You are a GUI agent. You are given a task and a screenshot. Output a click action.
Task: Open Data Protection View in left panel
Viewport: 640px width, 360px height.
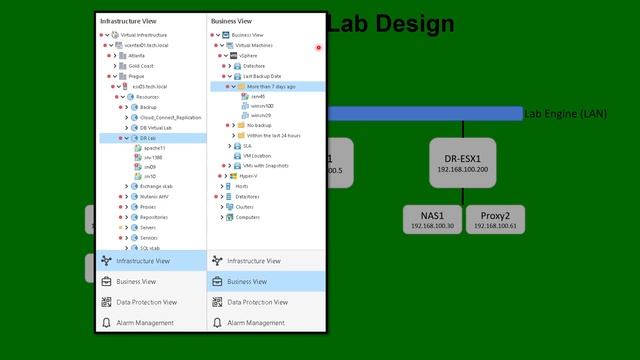(151, 302)
